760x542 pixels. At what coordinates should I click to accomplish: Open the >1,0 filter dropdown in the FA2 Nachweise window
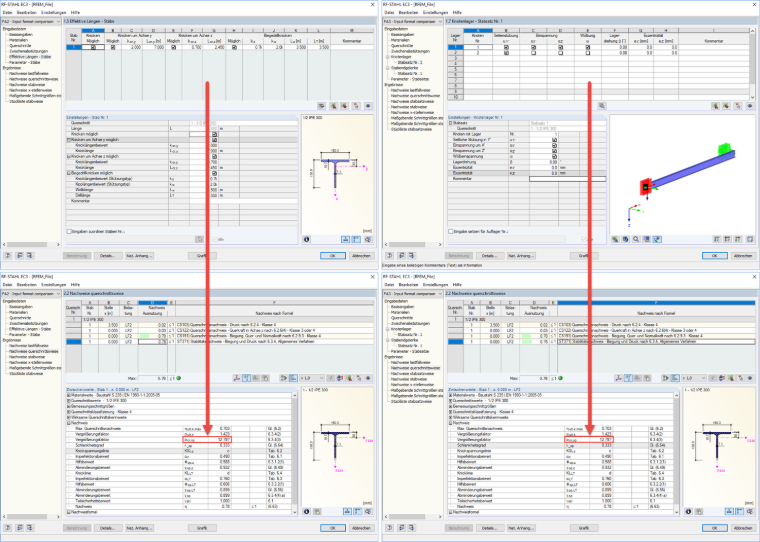tap(320, 378)
